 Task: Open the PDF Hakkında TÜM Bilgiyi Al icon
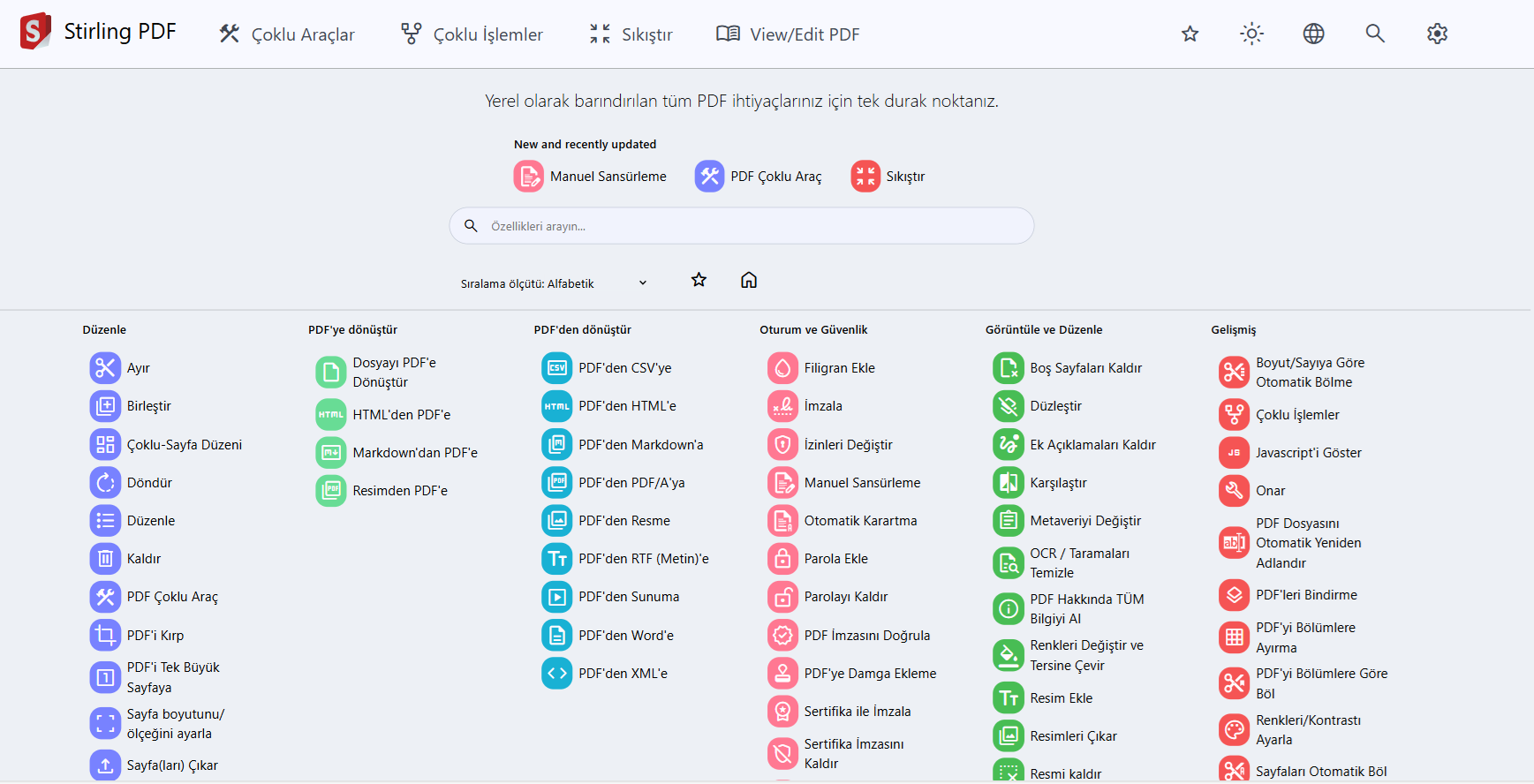click(x=1009, y=609)
